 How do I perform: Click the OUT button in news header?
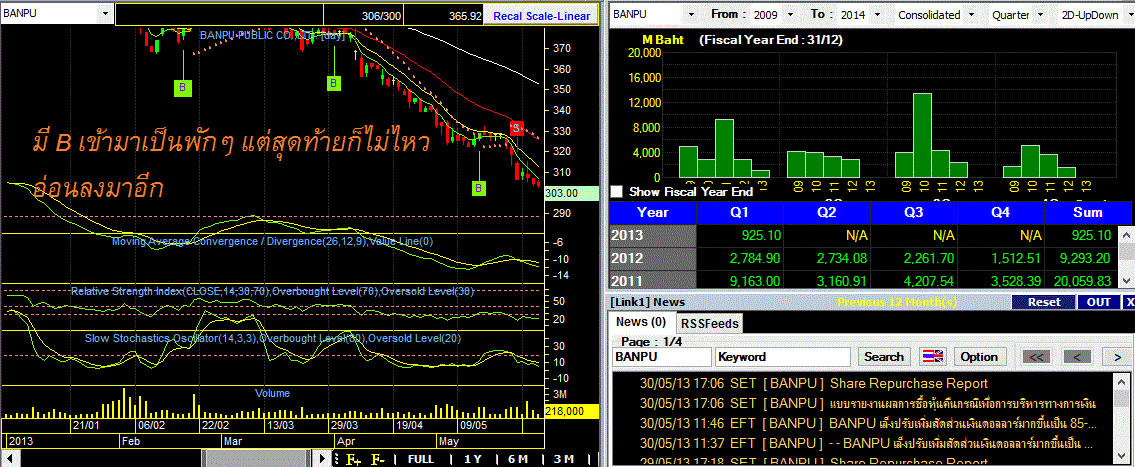pos(1098,302)
